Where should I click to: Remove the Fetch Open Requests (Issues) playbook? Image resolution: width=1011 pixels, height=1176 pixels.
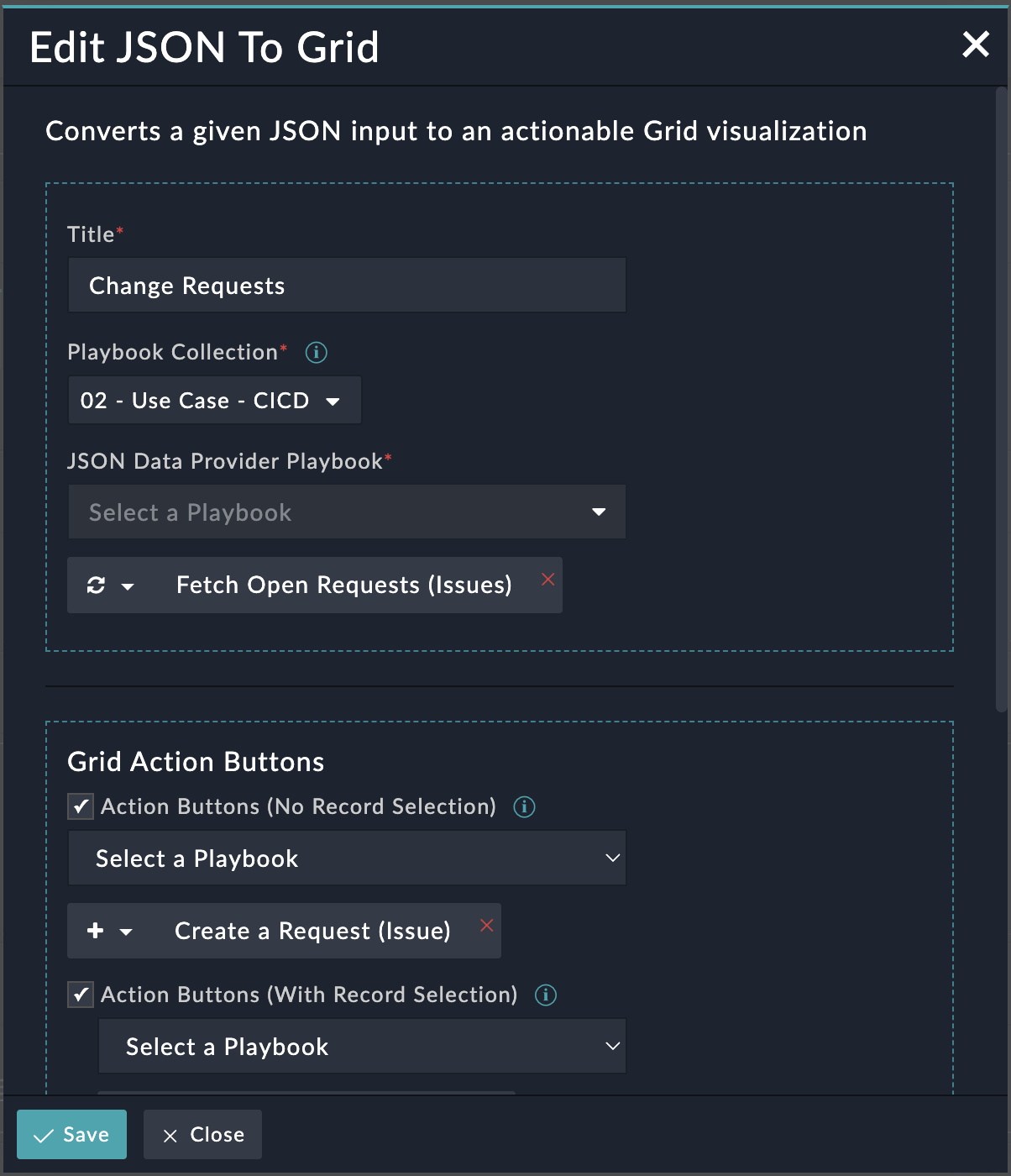[548, 579]
